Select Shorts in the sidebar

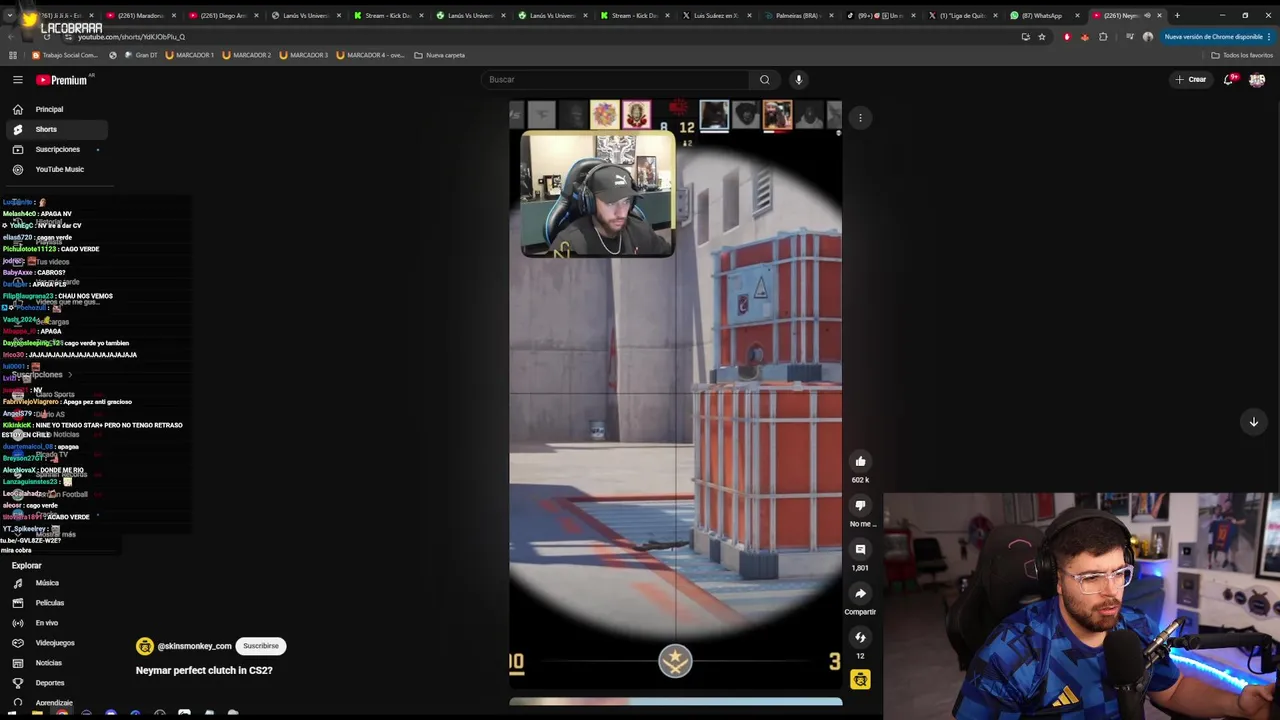[56, 129]
